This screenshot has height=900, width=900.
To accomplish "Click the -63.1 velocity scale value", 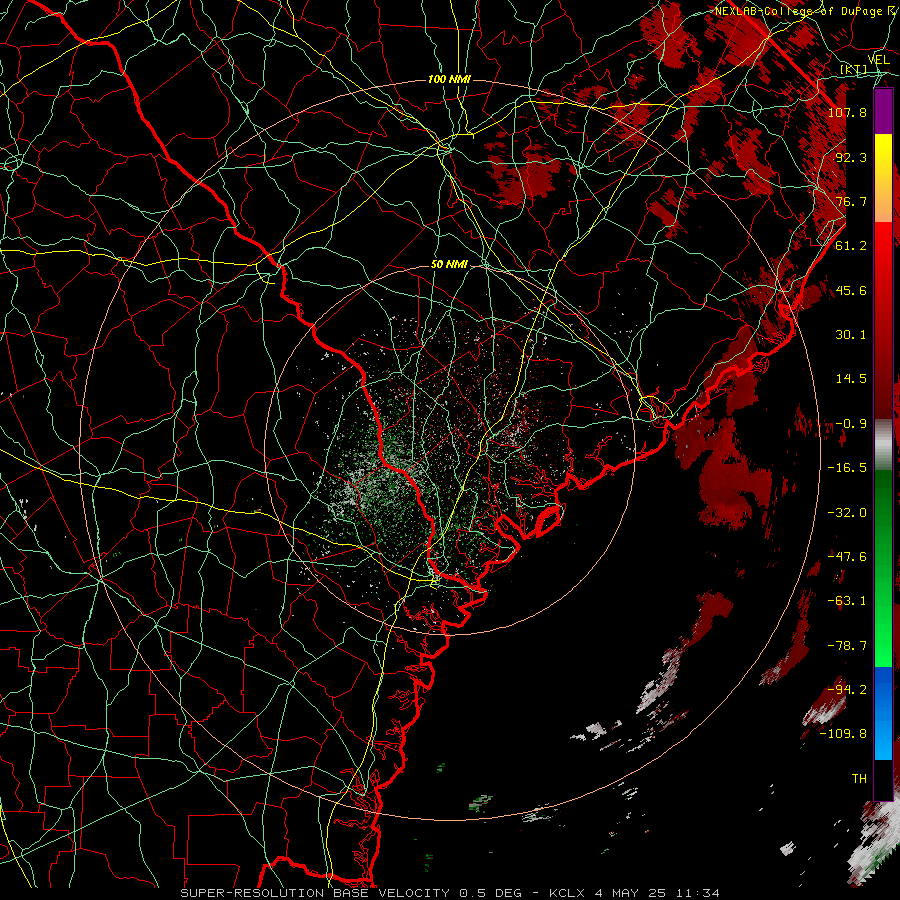I will pyautogui.click(x=847, y=601).
